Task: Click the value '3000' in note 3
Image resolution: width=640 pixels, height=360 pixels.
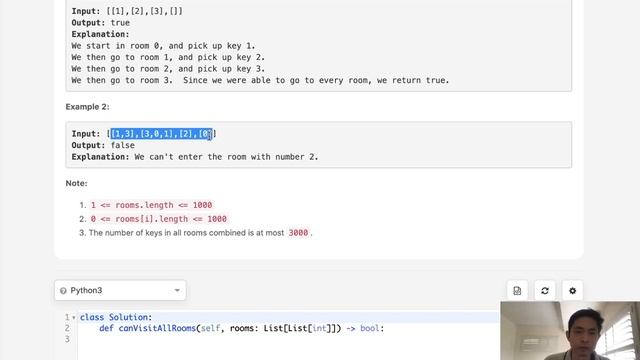Action: pyautogui.click(x=298, y=233)
